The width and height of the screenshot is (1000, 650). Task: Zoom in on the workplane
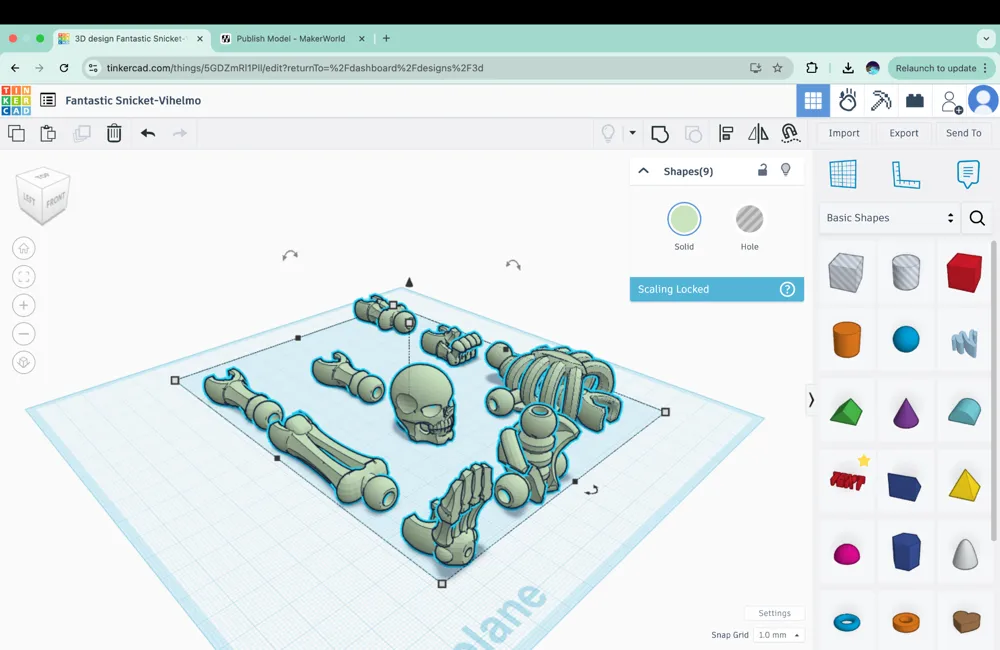pos(24,306)
